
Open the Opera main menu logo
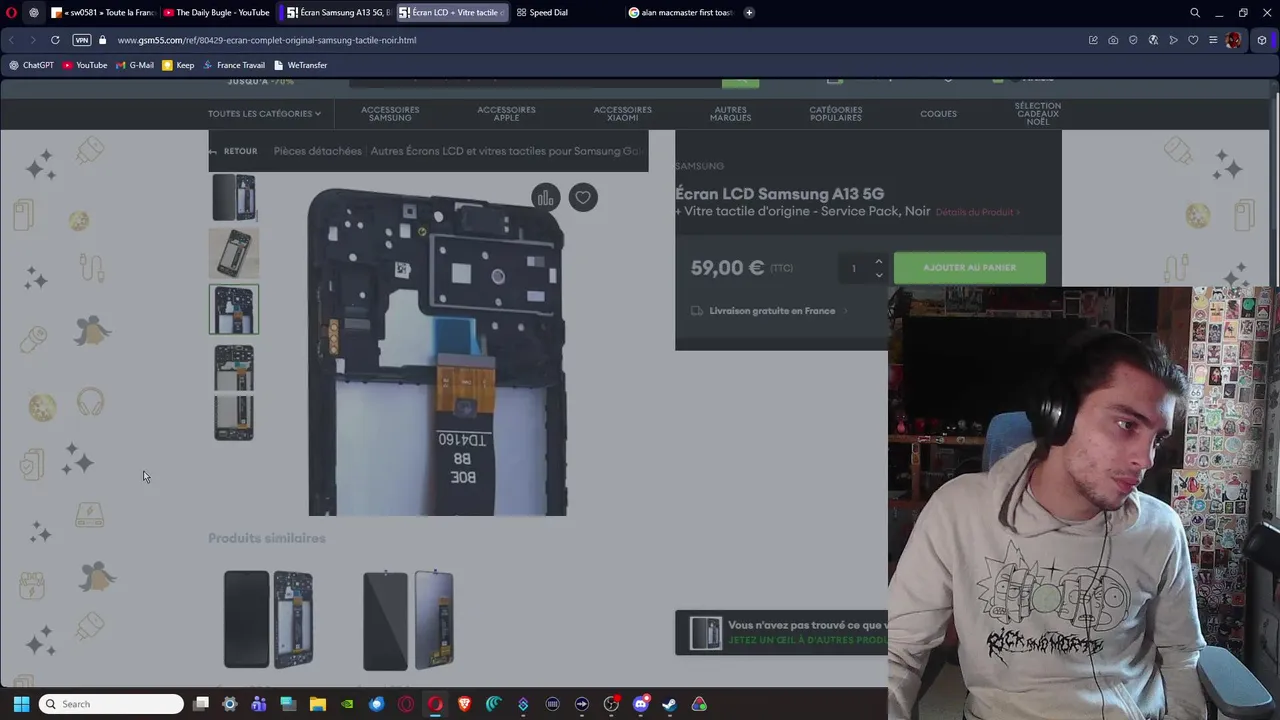tap(11, 12)
